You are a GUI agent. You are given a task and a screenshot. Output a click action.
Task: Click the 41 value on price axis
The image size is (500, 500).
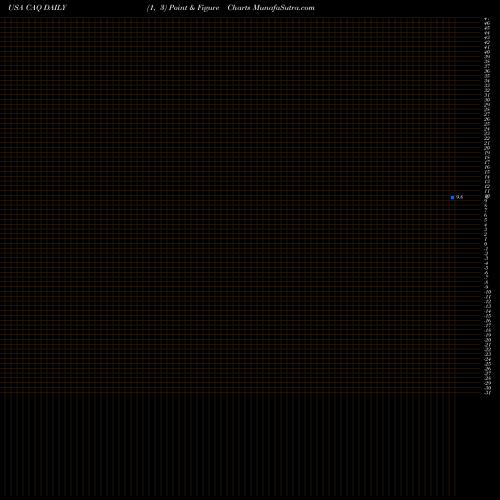tap(487, 48)
